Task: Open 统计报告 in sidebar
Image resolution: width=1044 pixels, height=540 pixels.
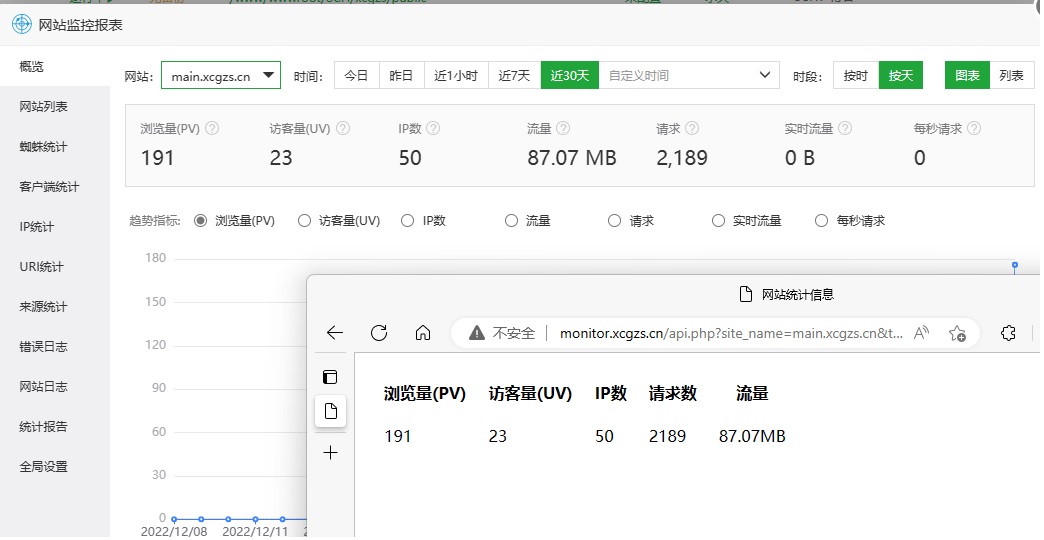Action: pyautogui.click(x=55, y=426)
